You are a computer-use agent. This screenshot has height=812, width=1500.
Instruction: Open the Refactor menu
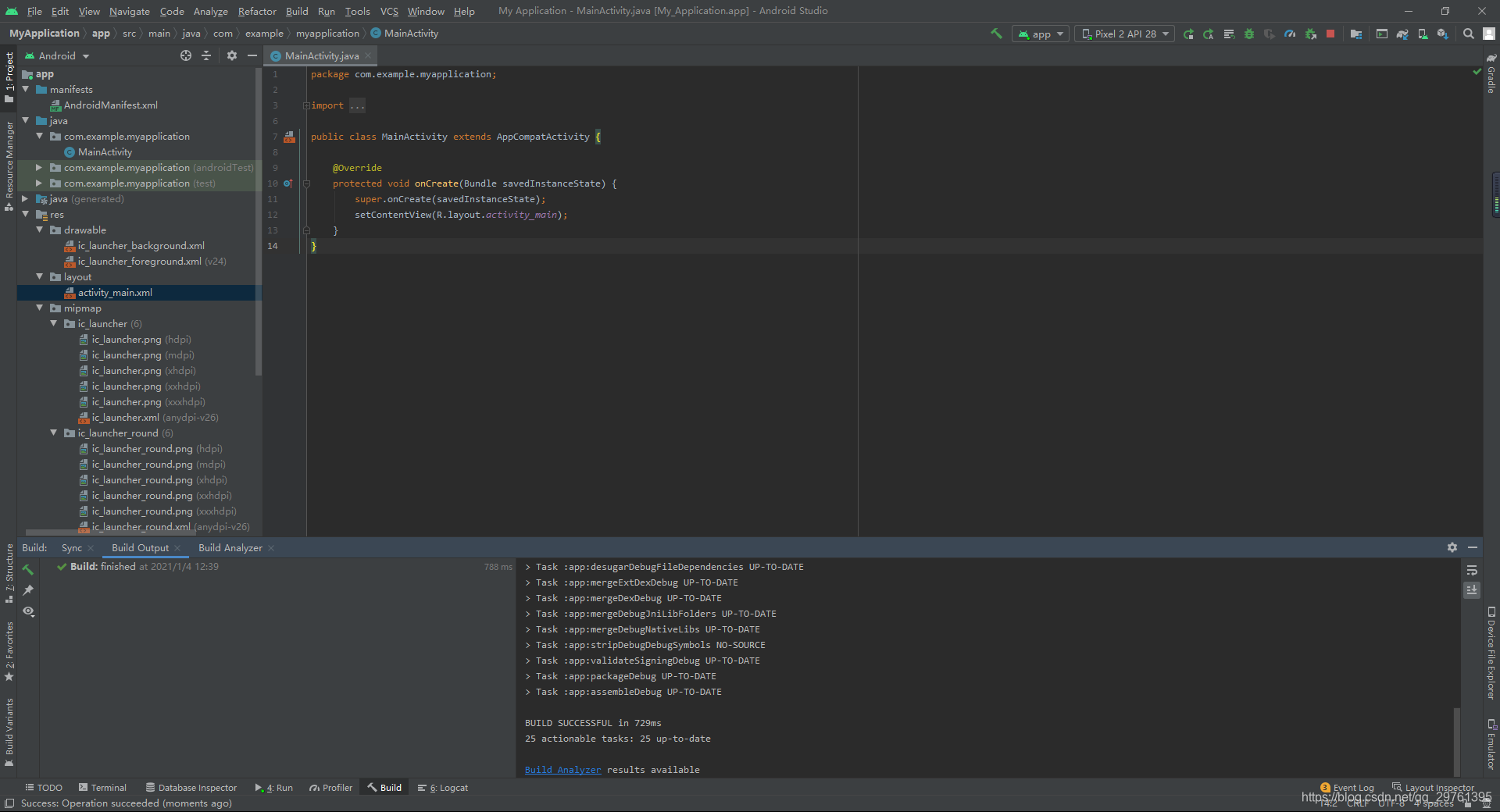[x=257, y=11]
